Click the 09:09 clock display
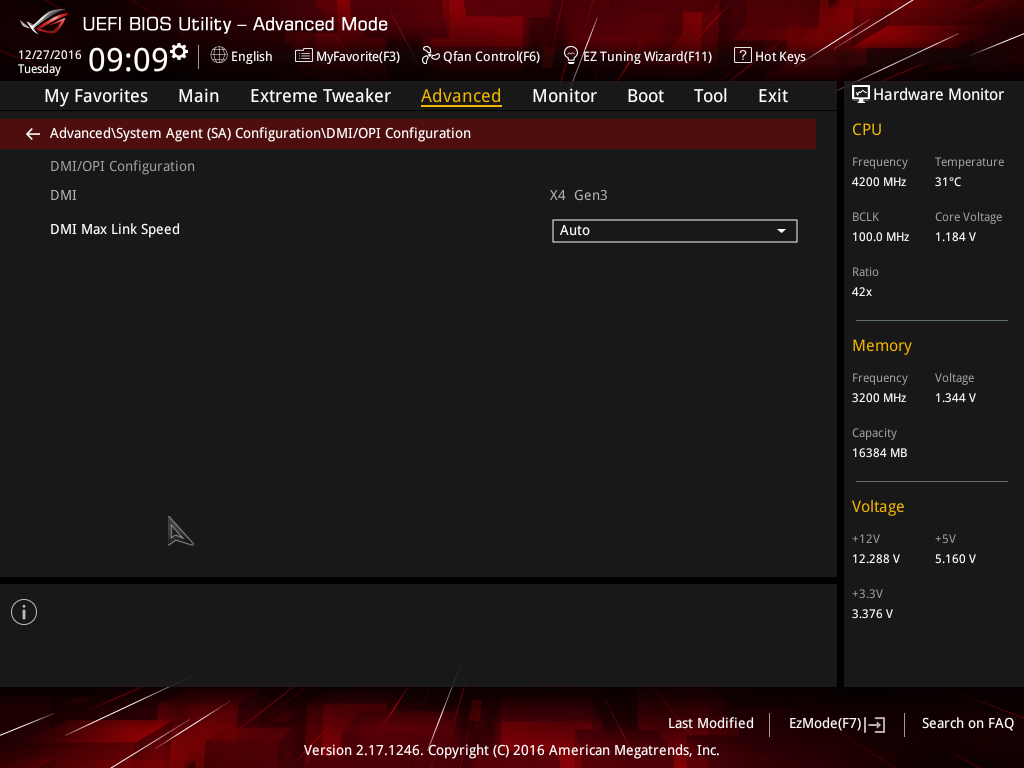This screenshot has width=1024, height=768. 128,59
